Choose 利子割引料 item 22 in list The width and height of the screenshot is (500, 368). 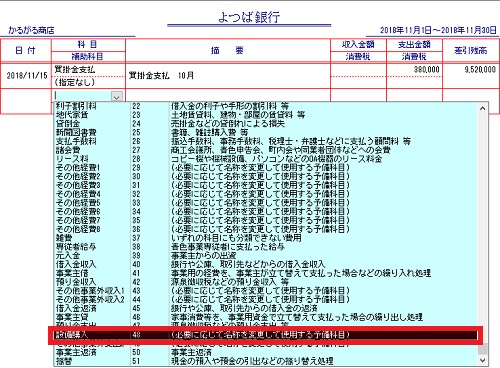(x=266, y=106)
